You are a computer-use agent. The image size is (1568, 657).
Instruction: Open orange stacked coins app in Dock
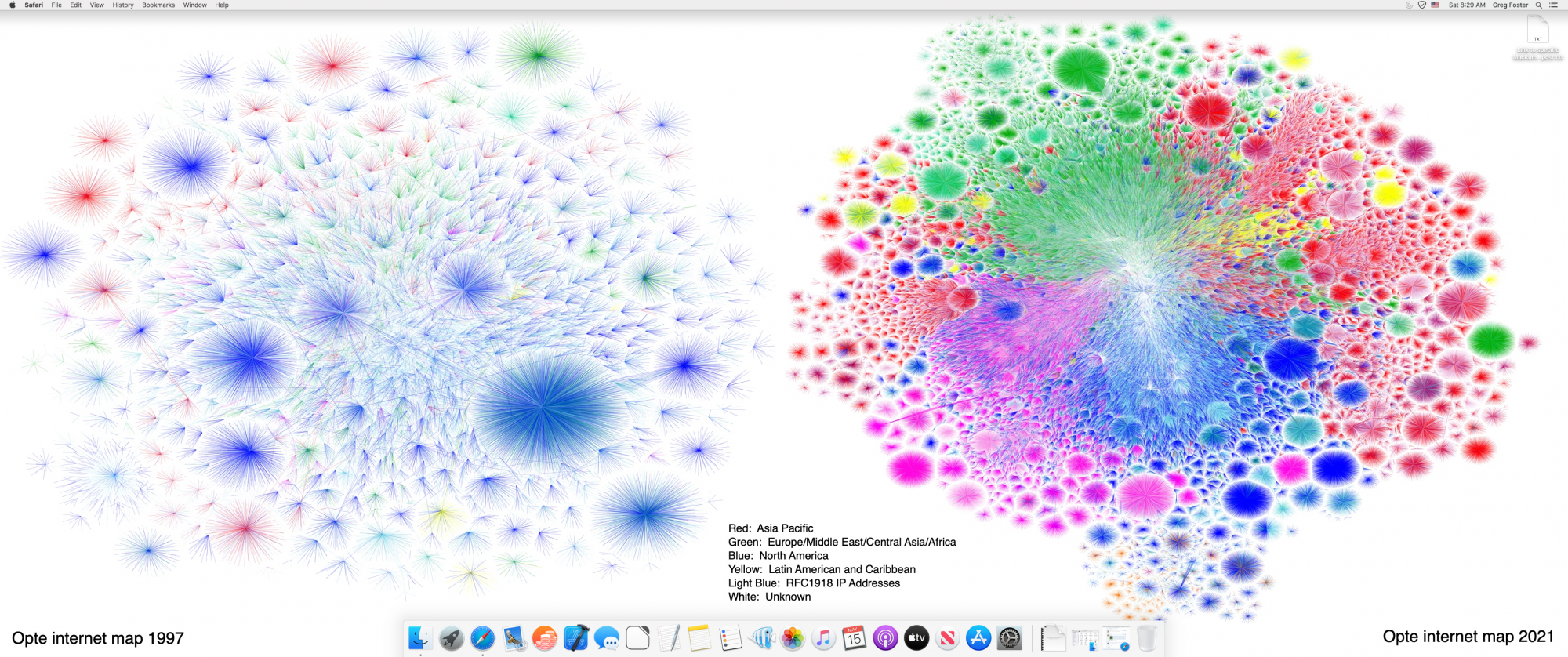[545, 638]
